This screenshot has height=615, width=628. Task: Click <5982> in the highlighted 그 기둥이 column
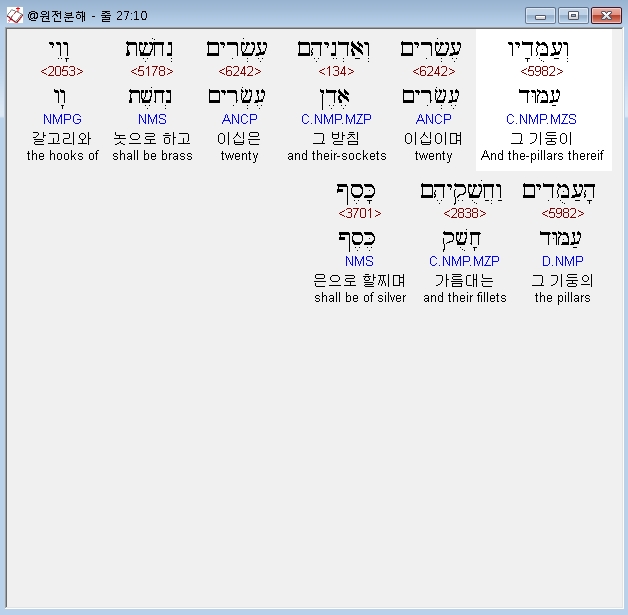coord(542,71)
